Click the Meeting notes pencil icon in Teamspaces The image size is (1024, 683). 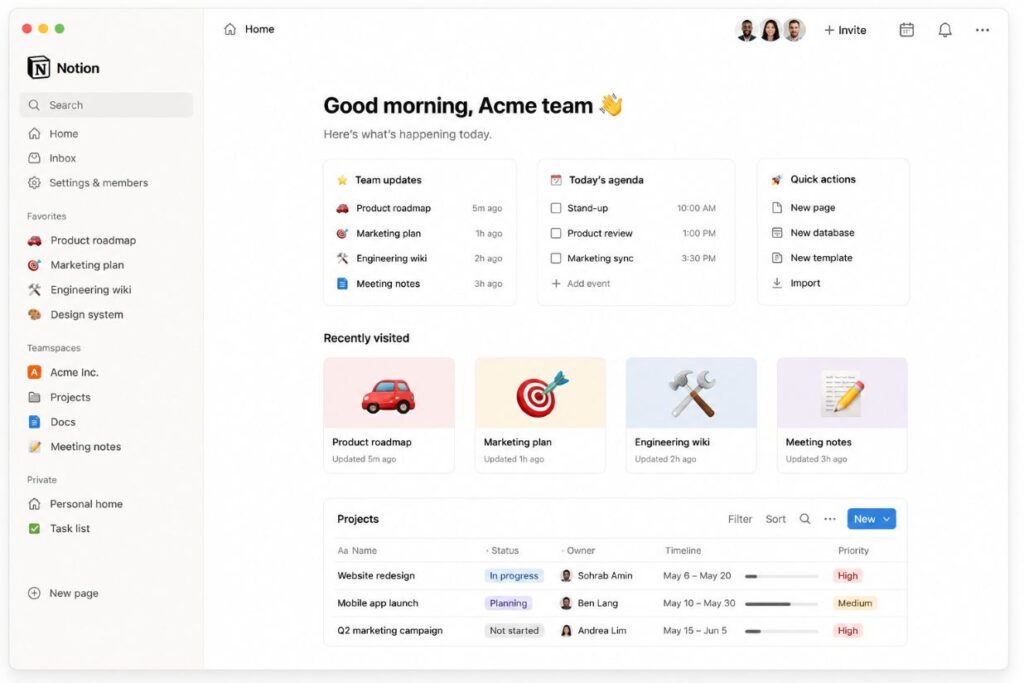35,447
